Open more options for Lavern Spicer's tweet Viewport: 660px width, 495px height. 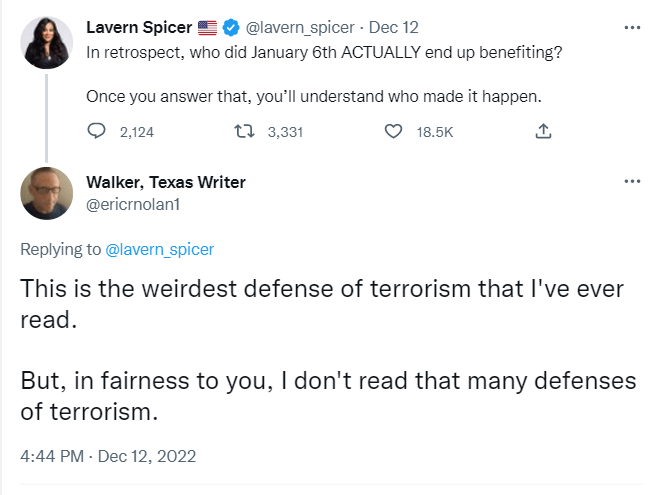pyautogui.click(x=631, y=27)
